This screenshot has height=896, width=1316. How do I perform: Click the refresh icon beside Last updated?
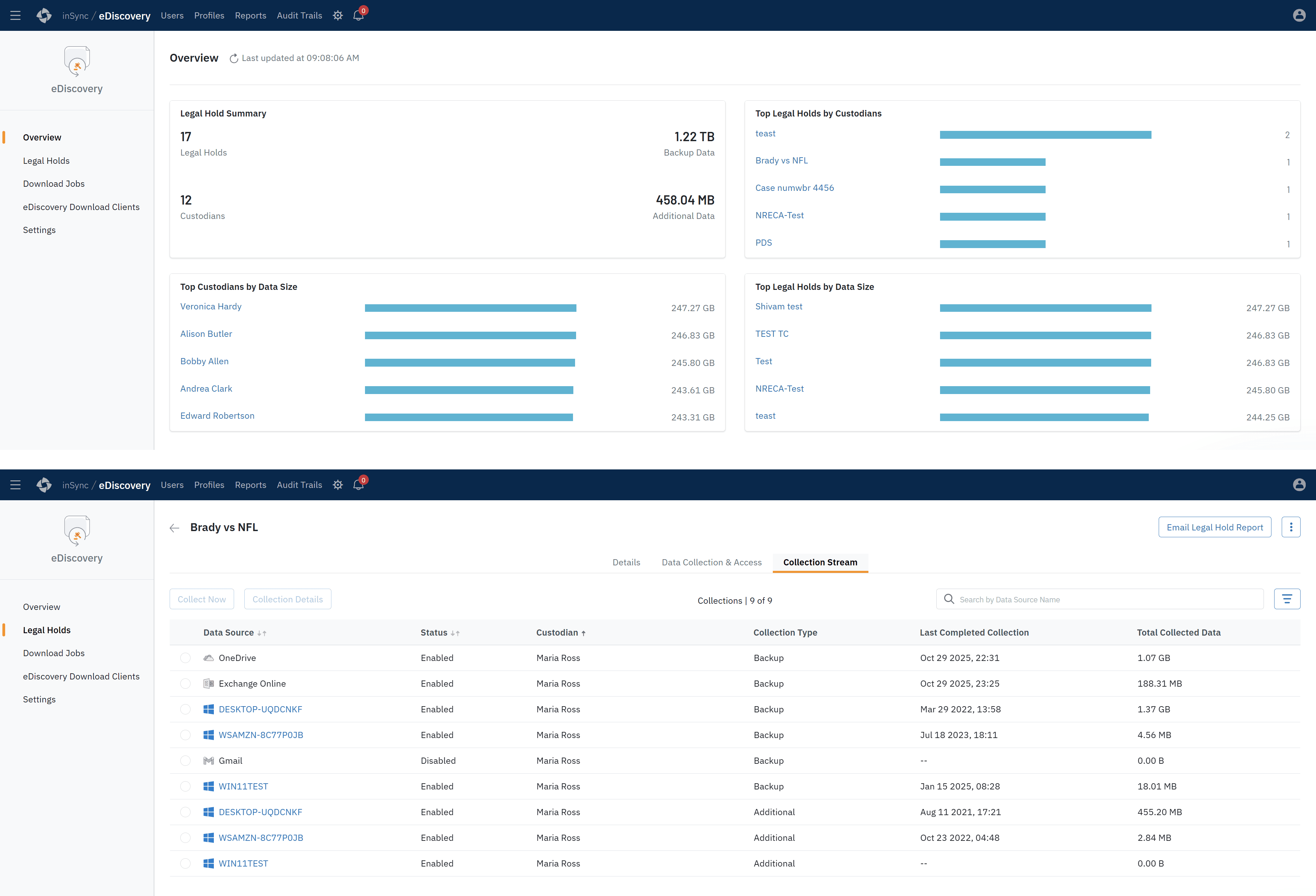coord(233,58)
